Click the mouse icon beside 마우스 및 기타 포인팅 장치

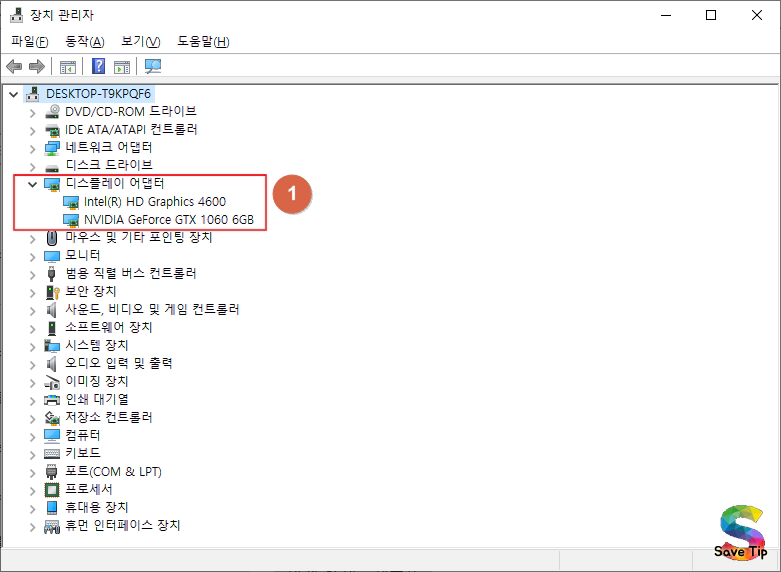[x=52, y=238]
